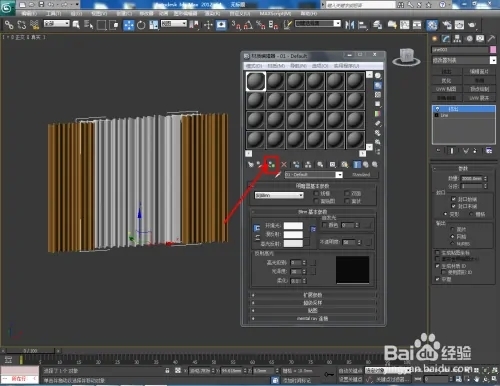This screenshot has width=500, height=386.
Task: Toggle the 封口始端 cap start checkbox
Action: tap(453, 199)
